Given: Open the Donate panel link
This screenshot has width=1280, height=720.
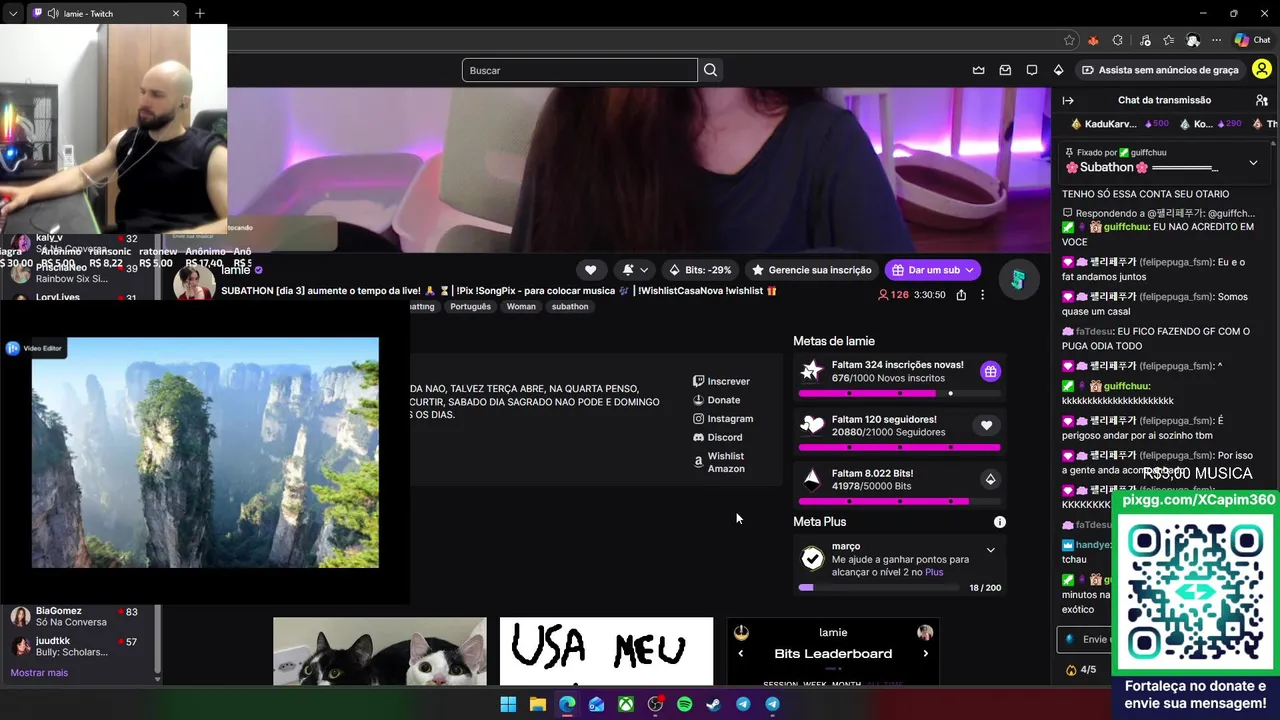Looking at the screenshot, I should point(716,400).
